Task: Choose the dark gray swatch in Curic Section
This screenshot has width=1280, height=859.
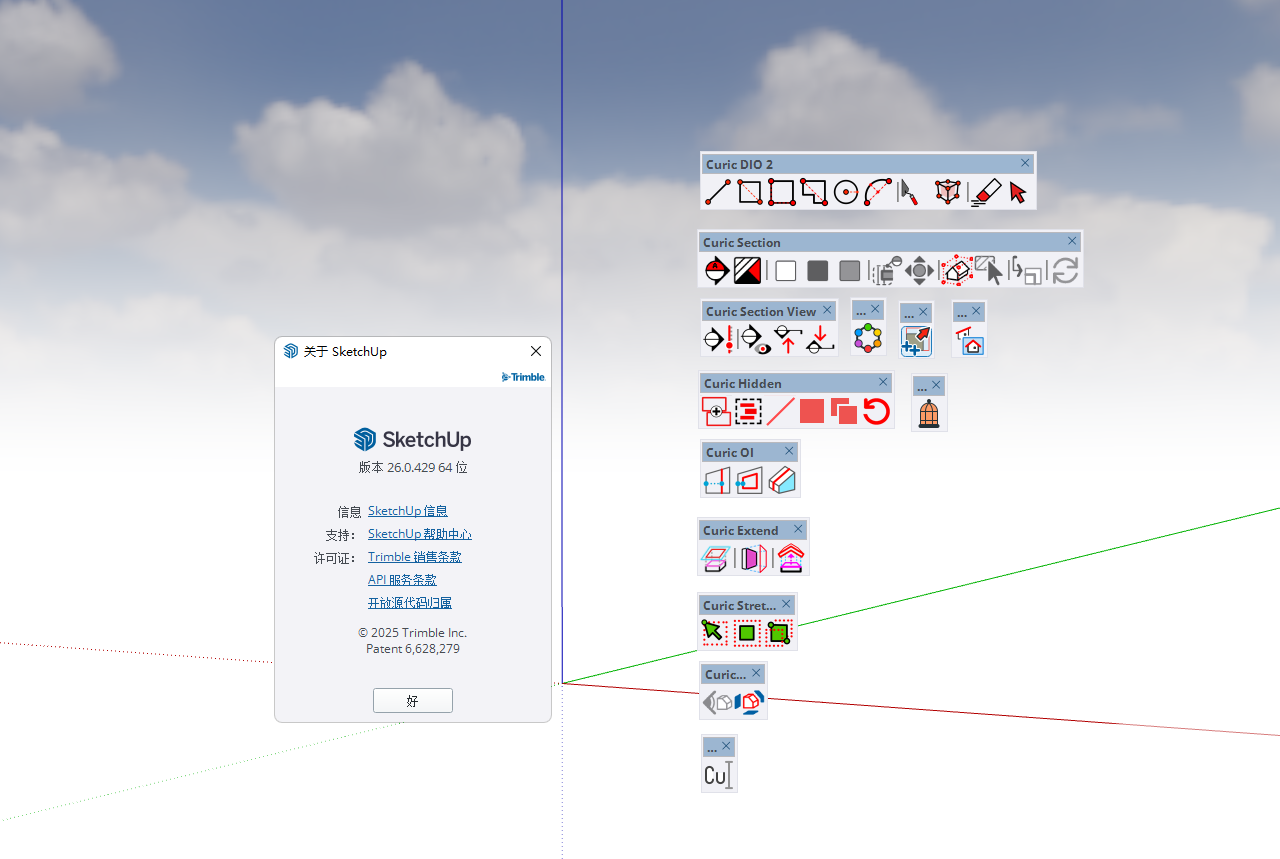Action: tap(818, 271)
